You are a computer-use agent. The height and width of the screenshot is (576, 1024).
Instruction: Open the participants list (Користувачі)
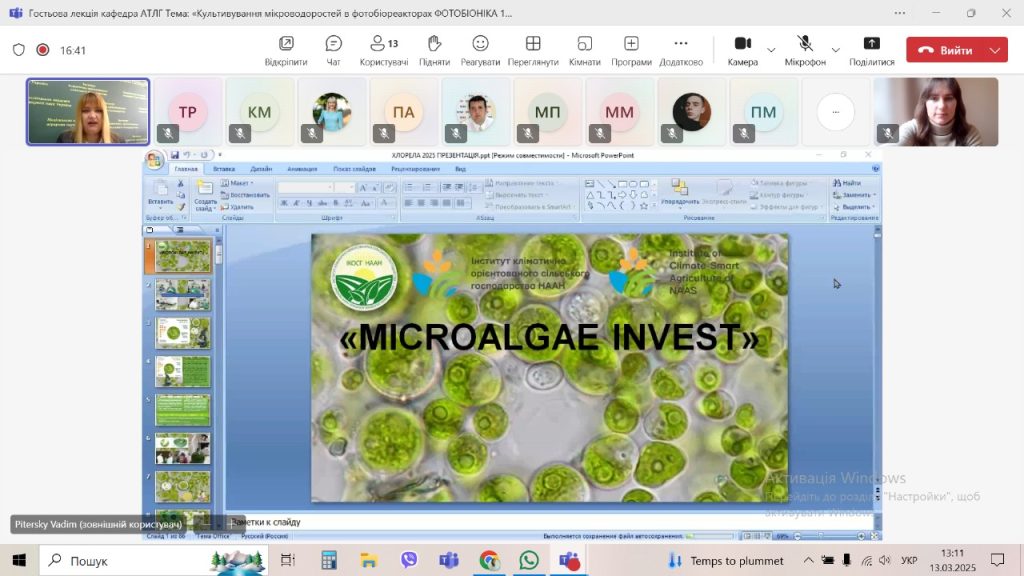(384, 49)
